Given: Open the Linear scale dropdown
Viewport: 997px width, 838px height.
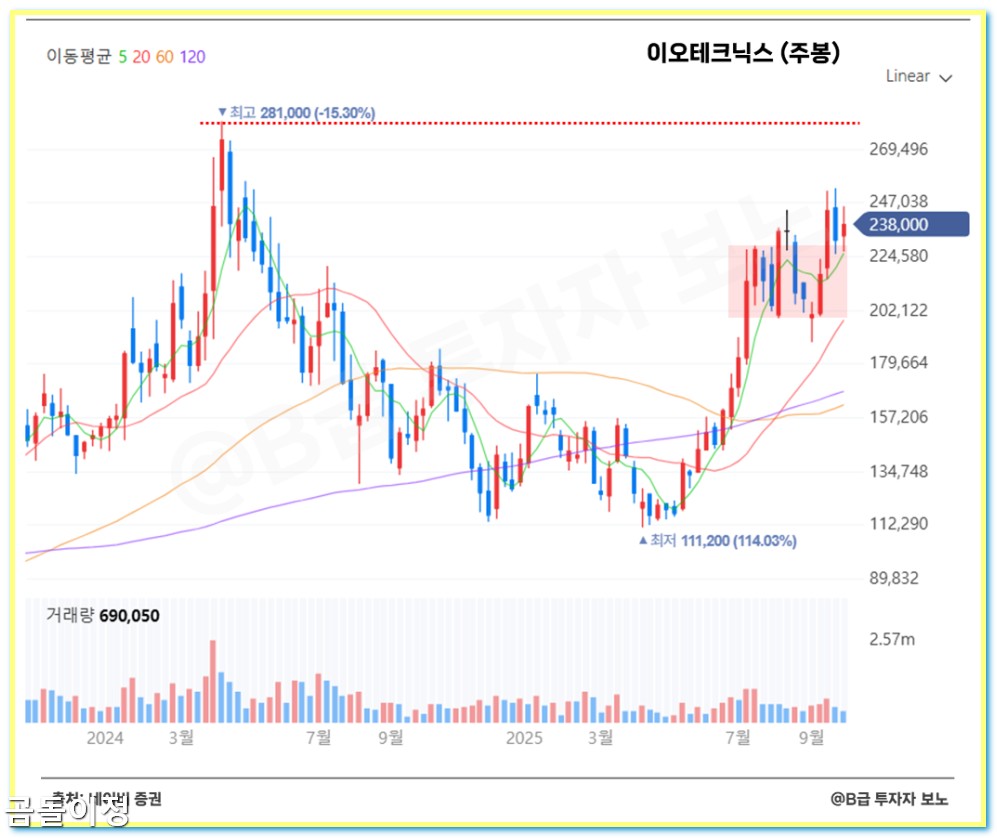Looking at the screenshot, I should [908, 76].
